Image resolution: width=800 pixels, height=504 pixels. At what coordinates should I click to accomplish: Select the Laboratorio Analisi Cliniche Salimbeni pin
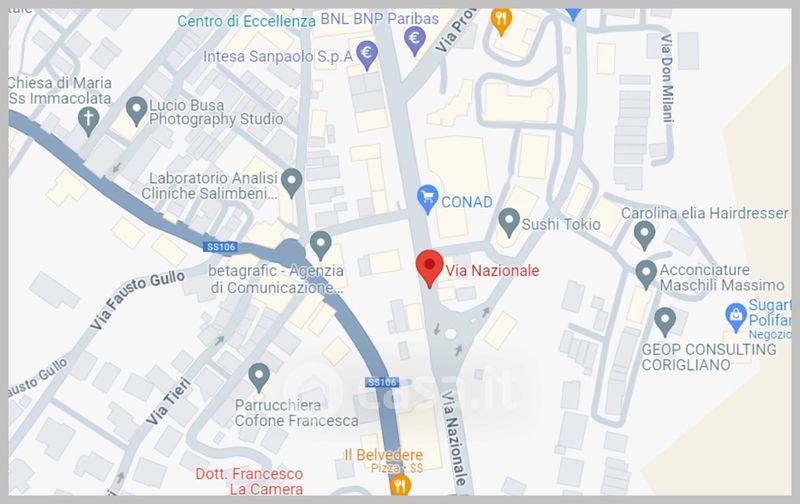coord(292,183)
